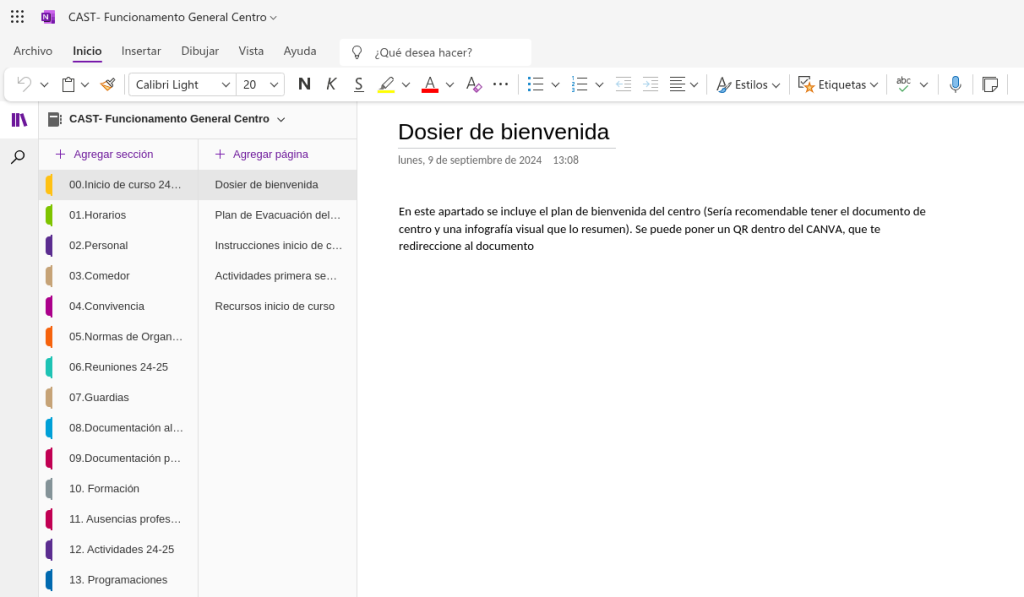Open the font name dropdown
Screen dimensions: 1024x597
[x=226, y=85]
